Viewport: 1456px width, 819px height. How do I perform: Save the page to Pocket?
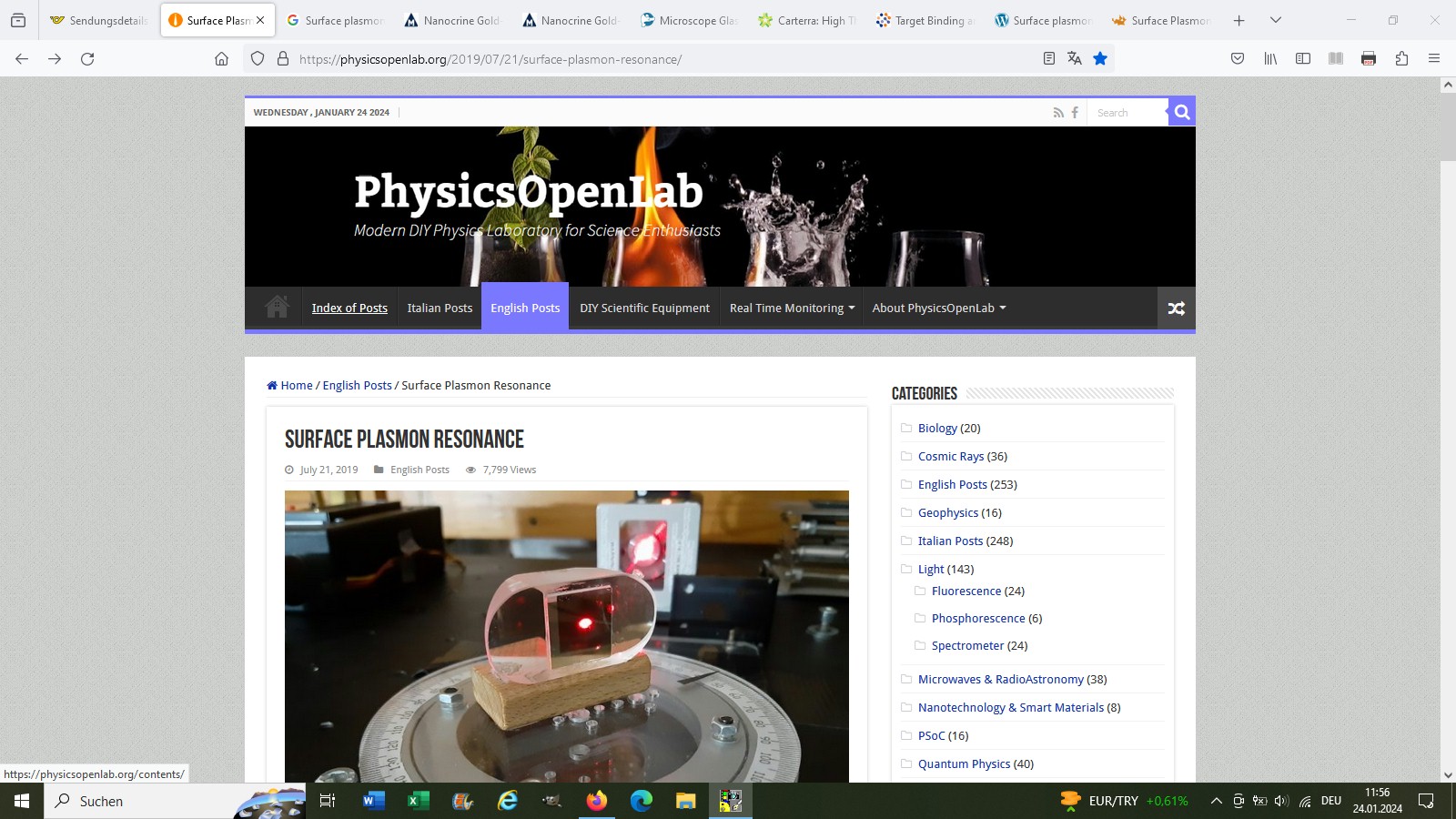coord(1238,58)
